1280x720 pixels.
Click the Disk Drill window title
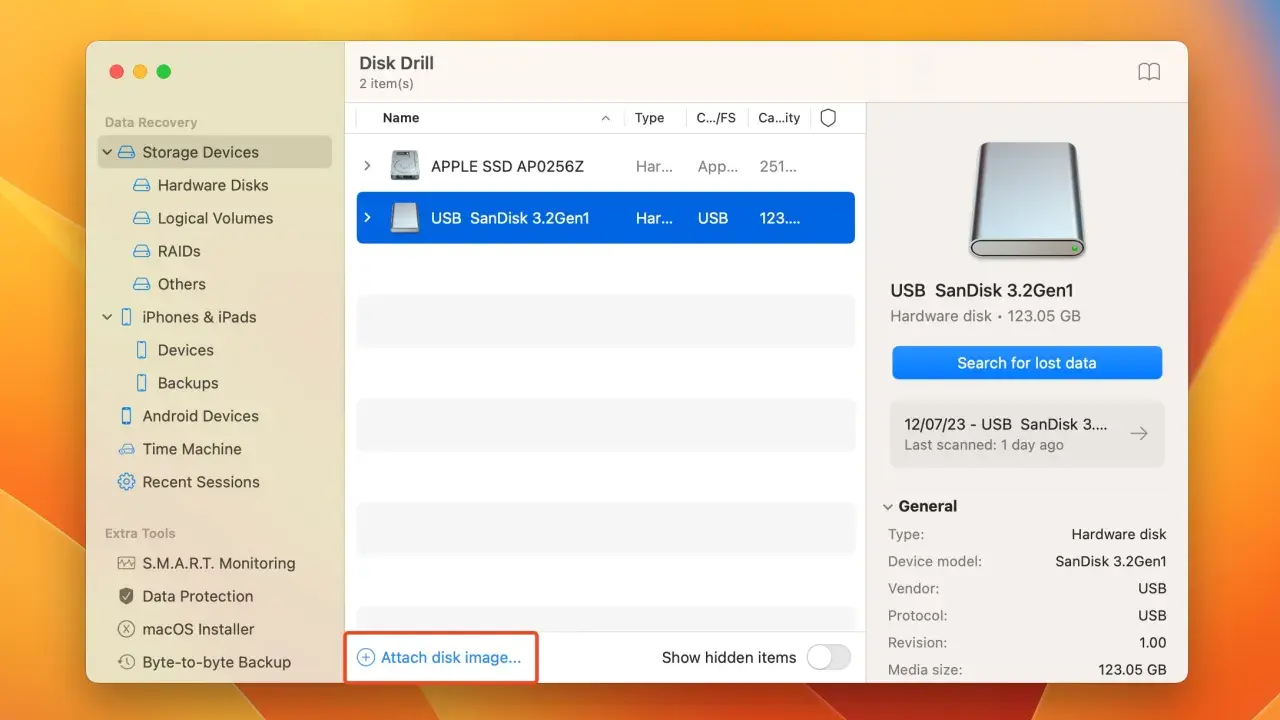(x=397, y=63)
